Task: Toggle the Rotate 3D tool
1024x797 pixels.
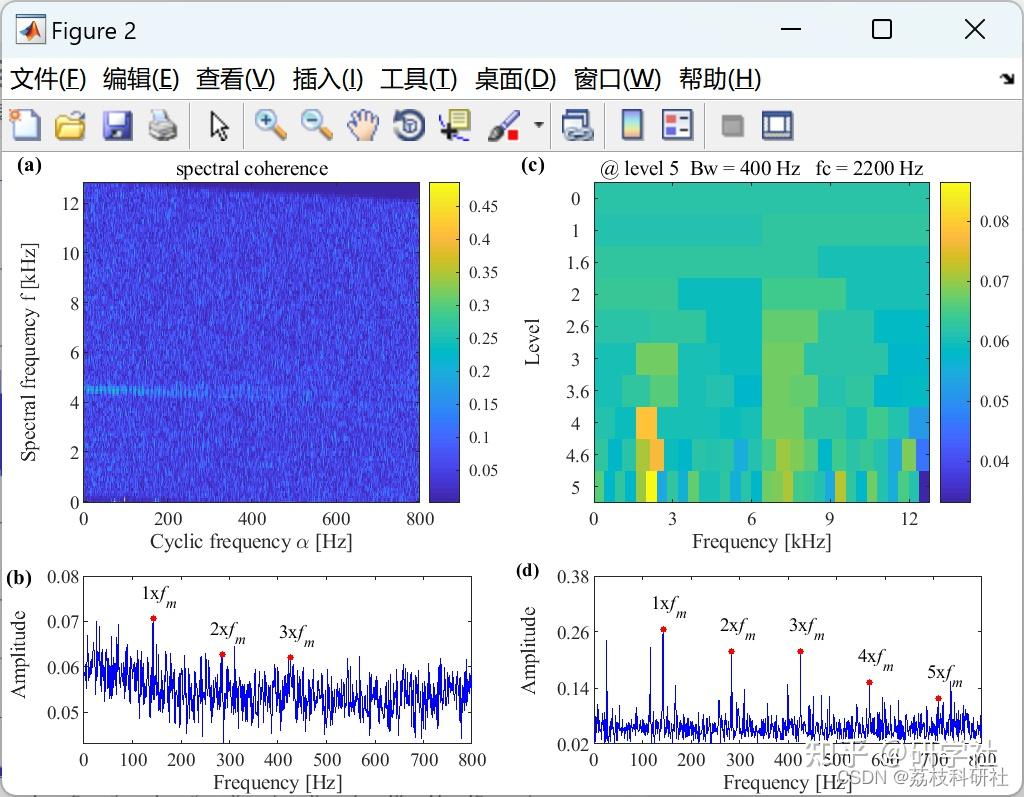Action: 409,125
